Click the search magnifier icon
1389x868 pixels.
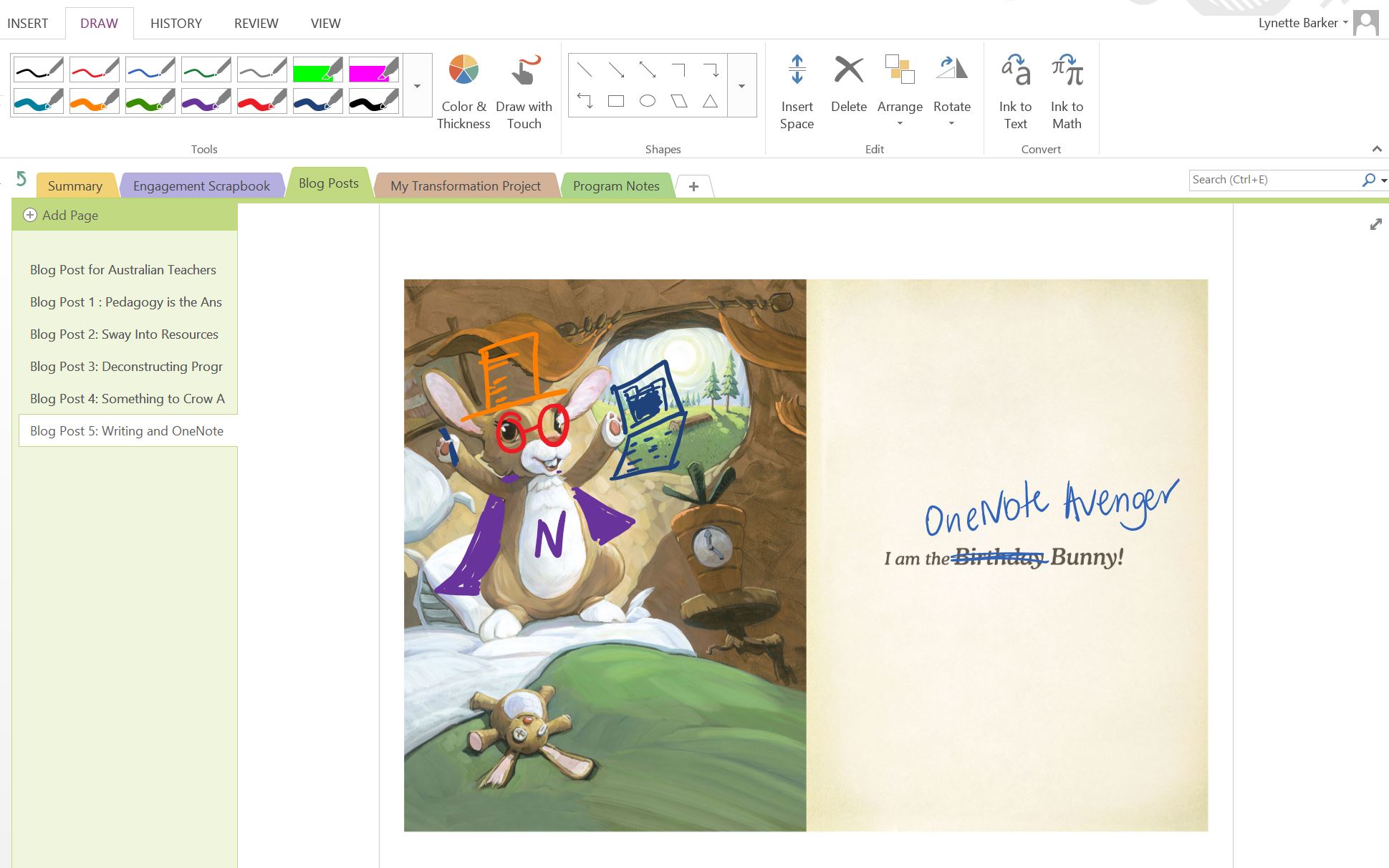(1368, 180)
